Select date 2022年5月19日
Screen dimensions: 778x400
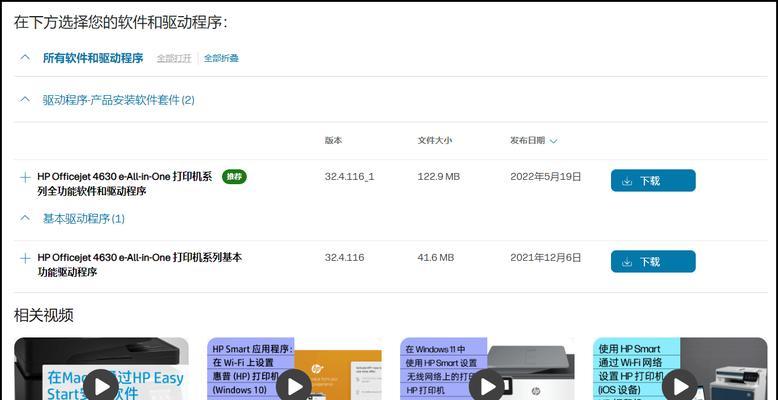(546, 177)
